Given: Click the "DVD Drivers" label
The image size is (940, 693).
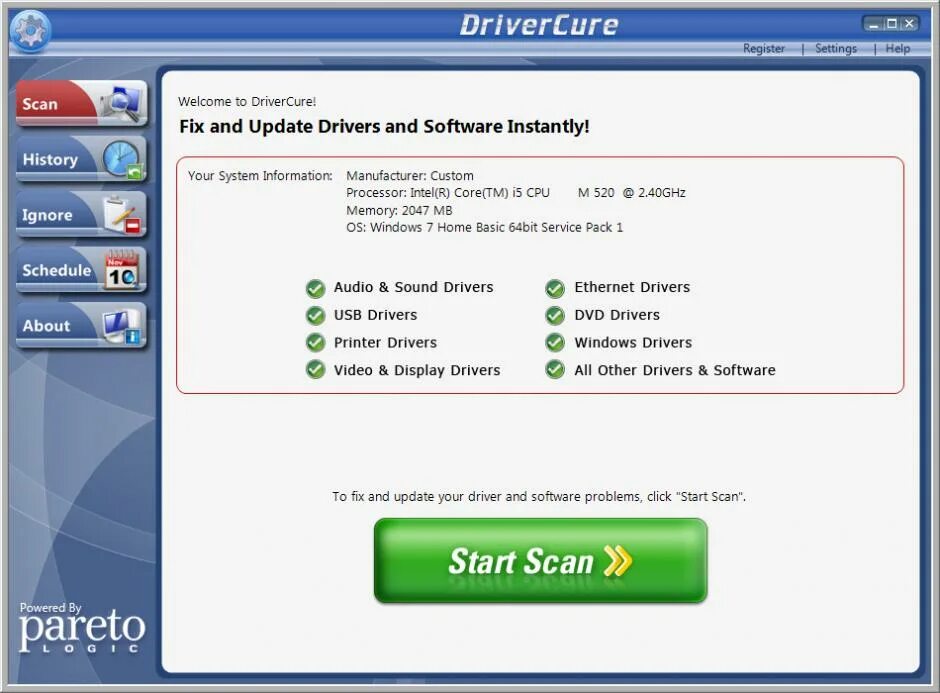Looking at the screenshot, I should (617, 315).
